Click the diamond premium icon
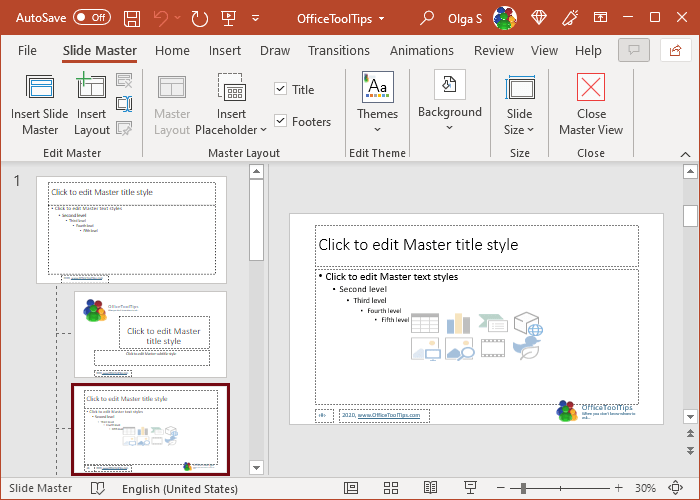 coord(539,18)
